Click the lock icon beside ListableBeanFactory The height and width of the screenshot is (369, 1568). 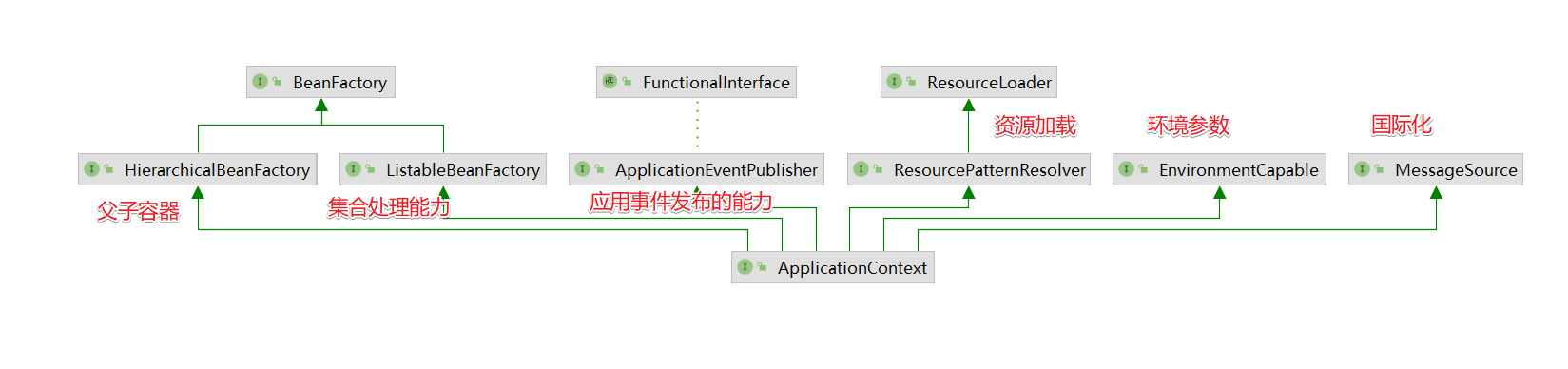[370, 169]
